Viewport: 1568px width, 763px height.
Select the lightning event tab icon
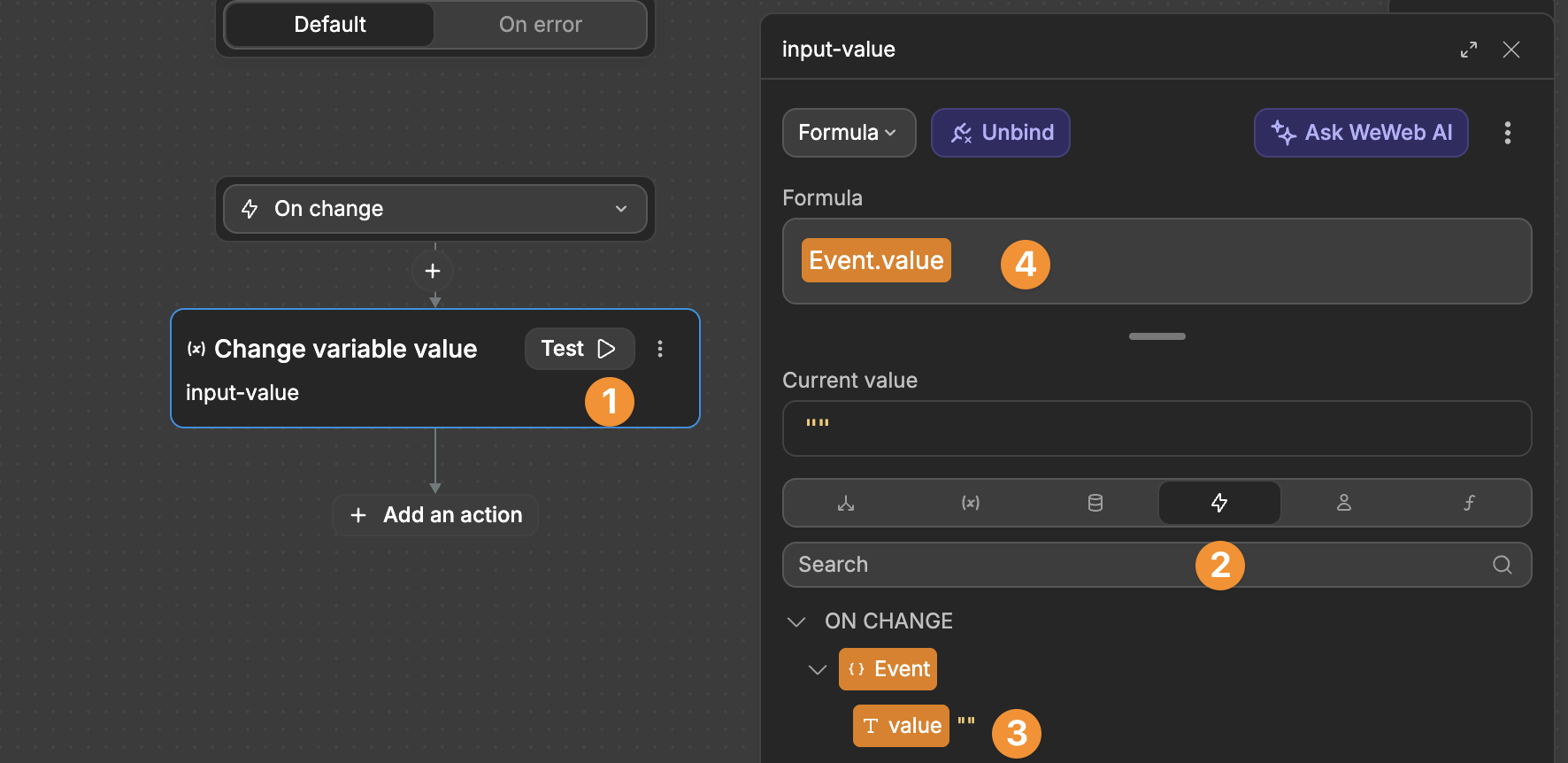pyautogui.click(x=1218, y=503)
